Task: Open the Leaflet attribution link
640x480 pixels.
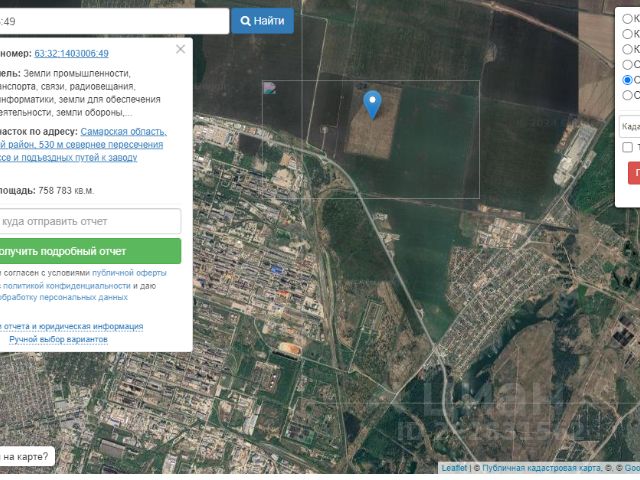Action: tap(454, 468)
